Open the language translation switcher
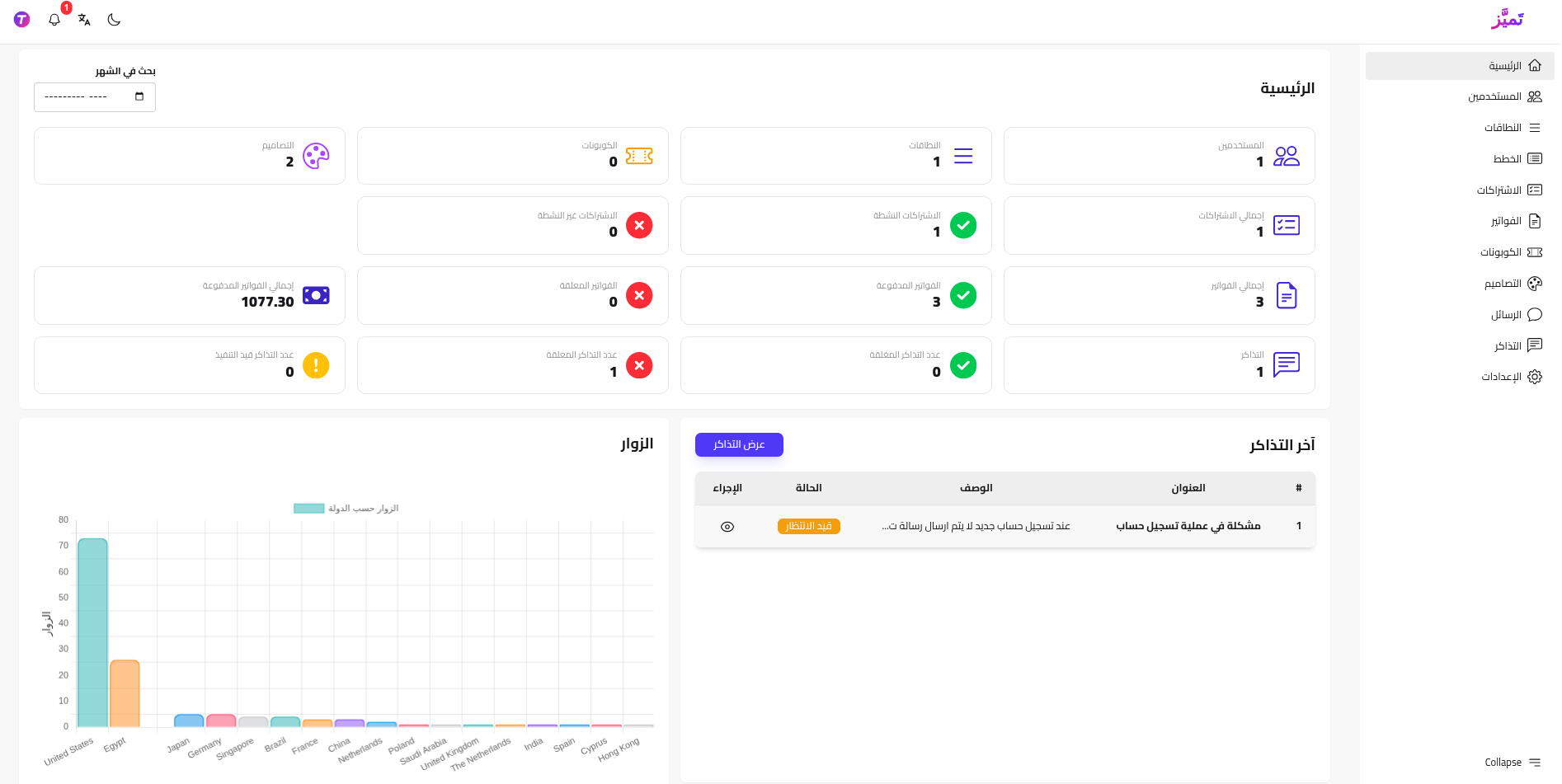This screenshot has height=784, width=1562. click(x=84, y=20)
